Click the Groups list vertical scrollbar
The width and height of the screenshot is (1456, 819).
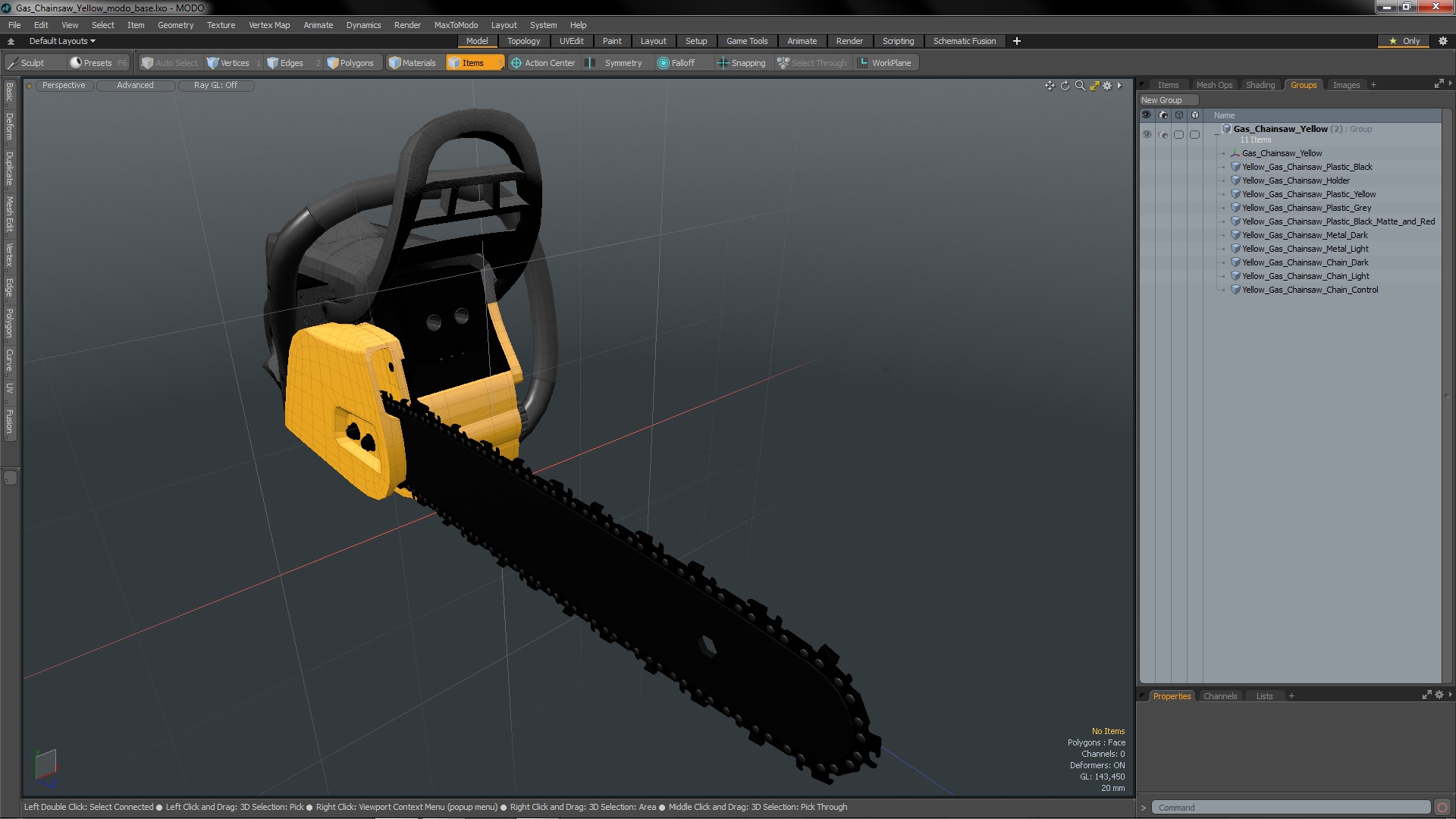point(1447,396)
